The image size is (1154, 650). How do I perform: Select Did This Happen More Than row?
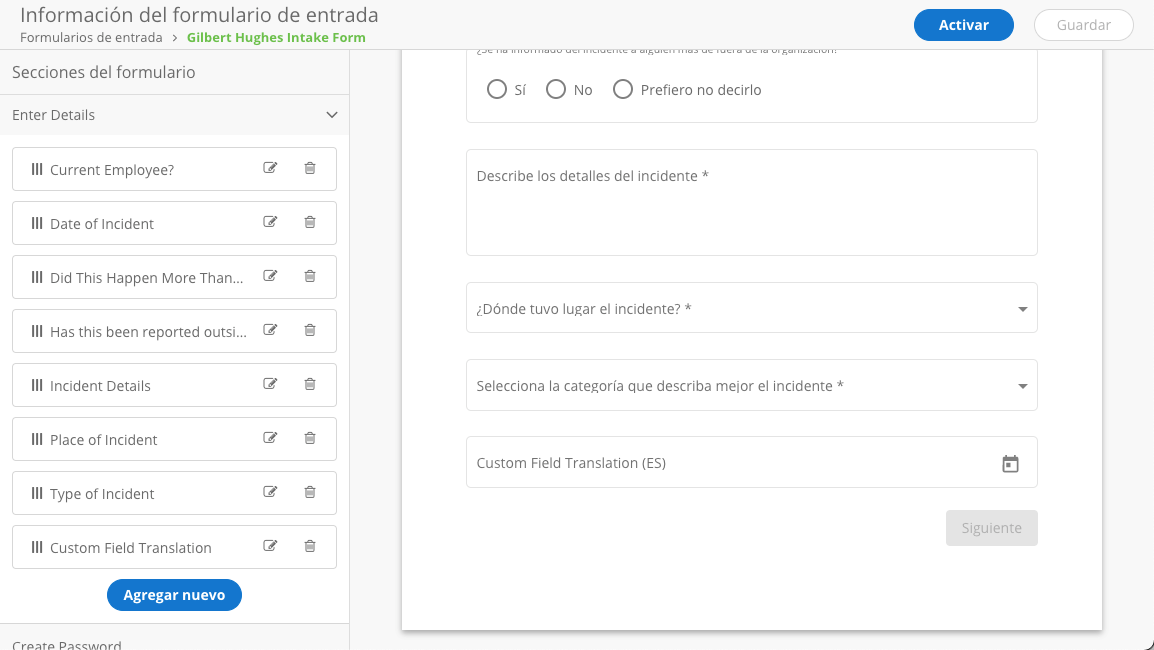(174, 277)
